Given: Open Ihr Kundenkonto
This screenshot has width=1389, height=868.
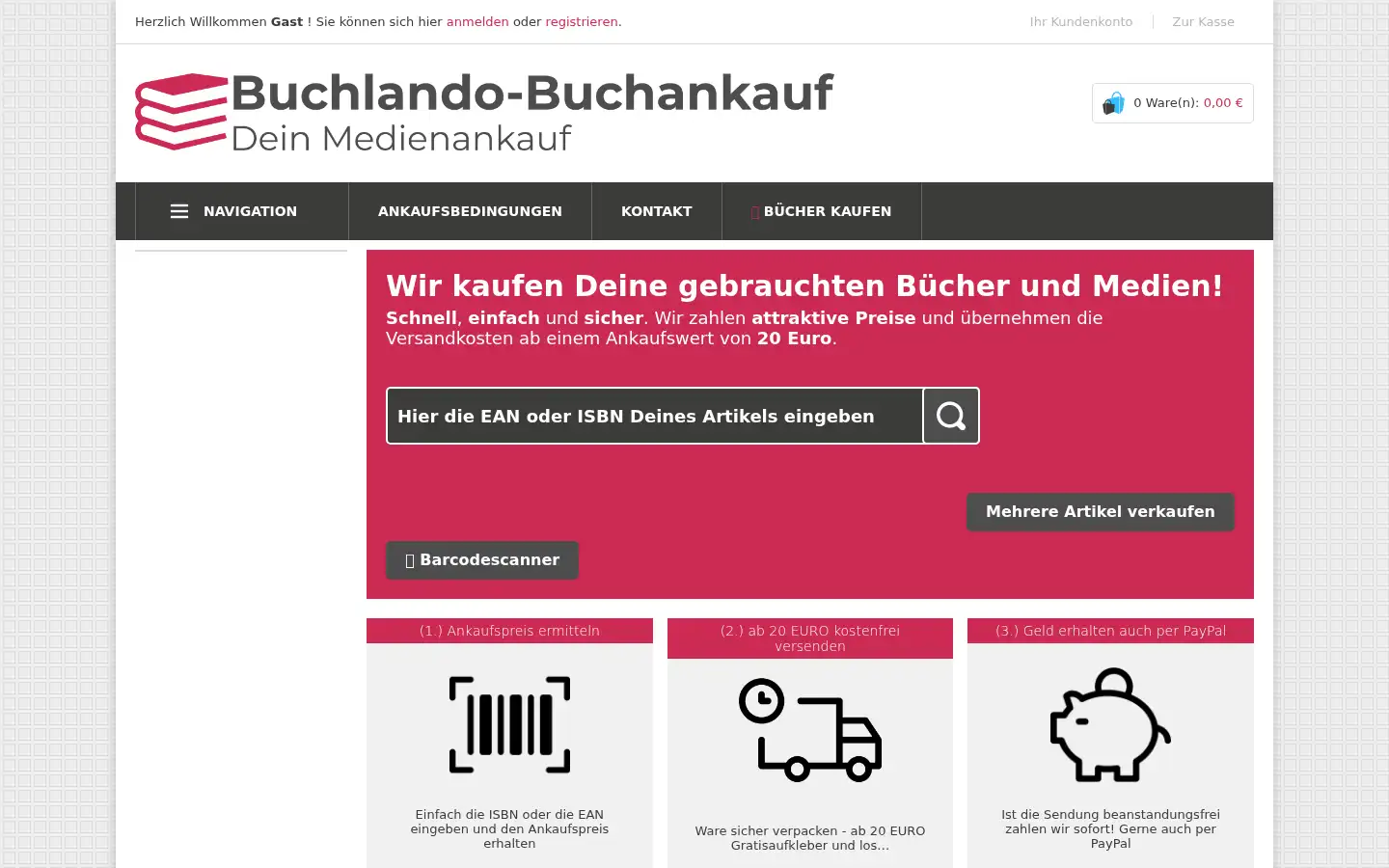Looking at the screenshot, I should click(x=1081, y=21).
